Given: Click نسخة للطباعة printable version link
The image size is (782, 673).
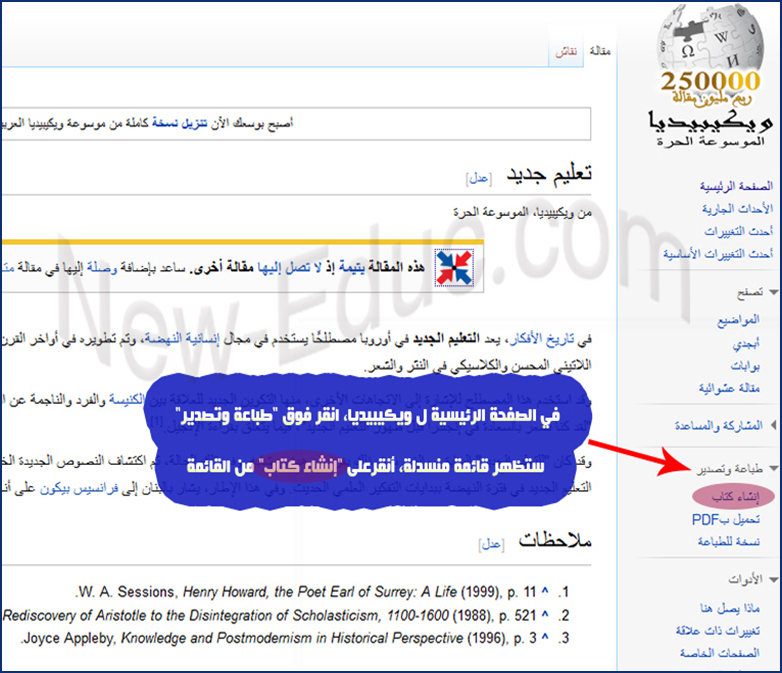Looking at the screenshot, I should (729, 541).
